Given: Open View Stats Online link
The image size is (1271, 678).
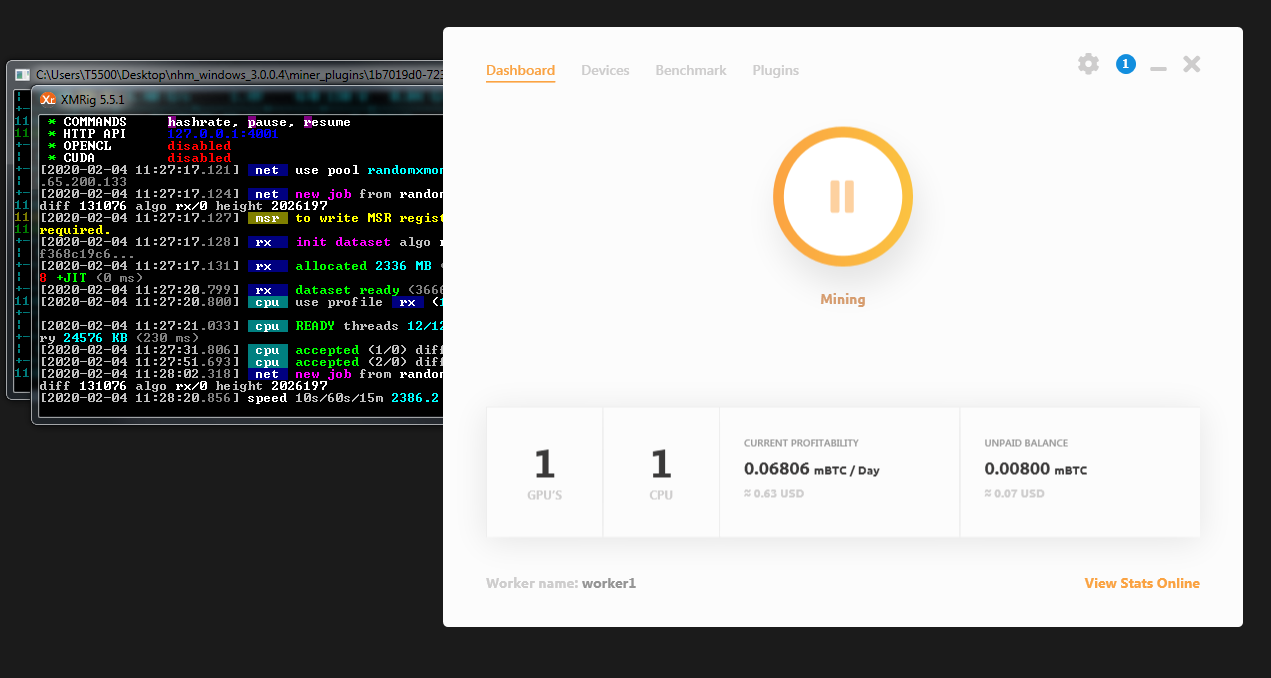Looking at the screenshot, I should 1142,583.
